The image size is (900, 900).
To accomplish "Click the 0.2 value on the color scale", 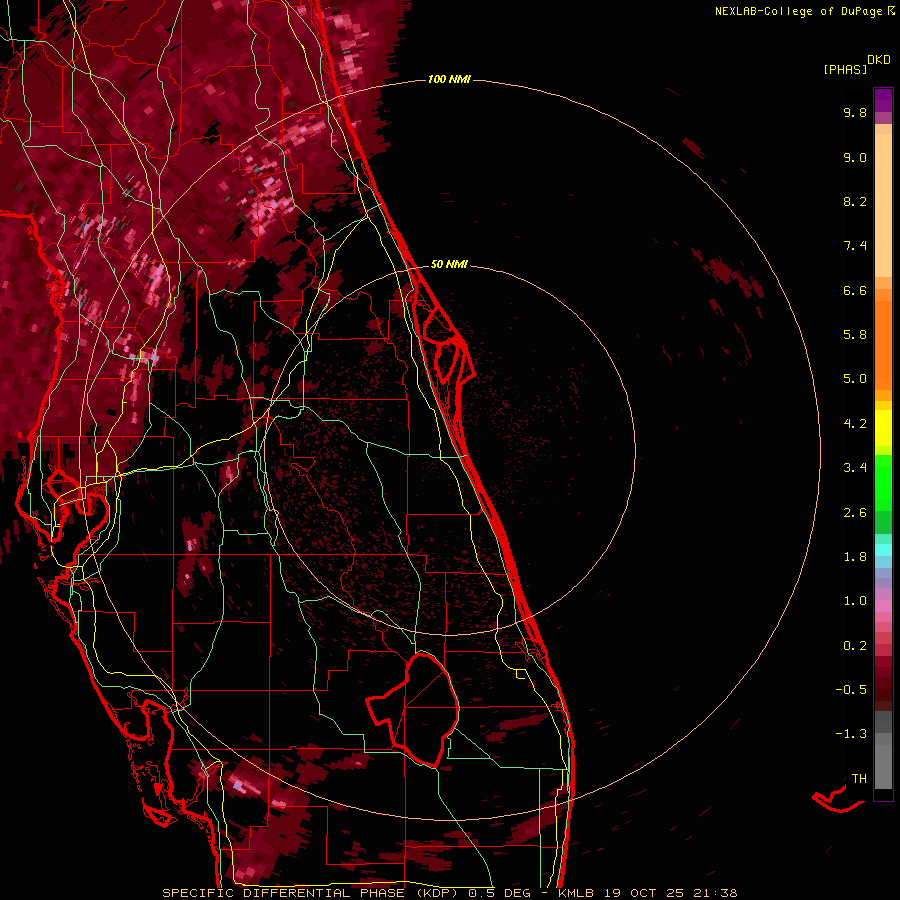I will tap(855, 646).
